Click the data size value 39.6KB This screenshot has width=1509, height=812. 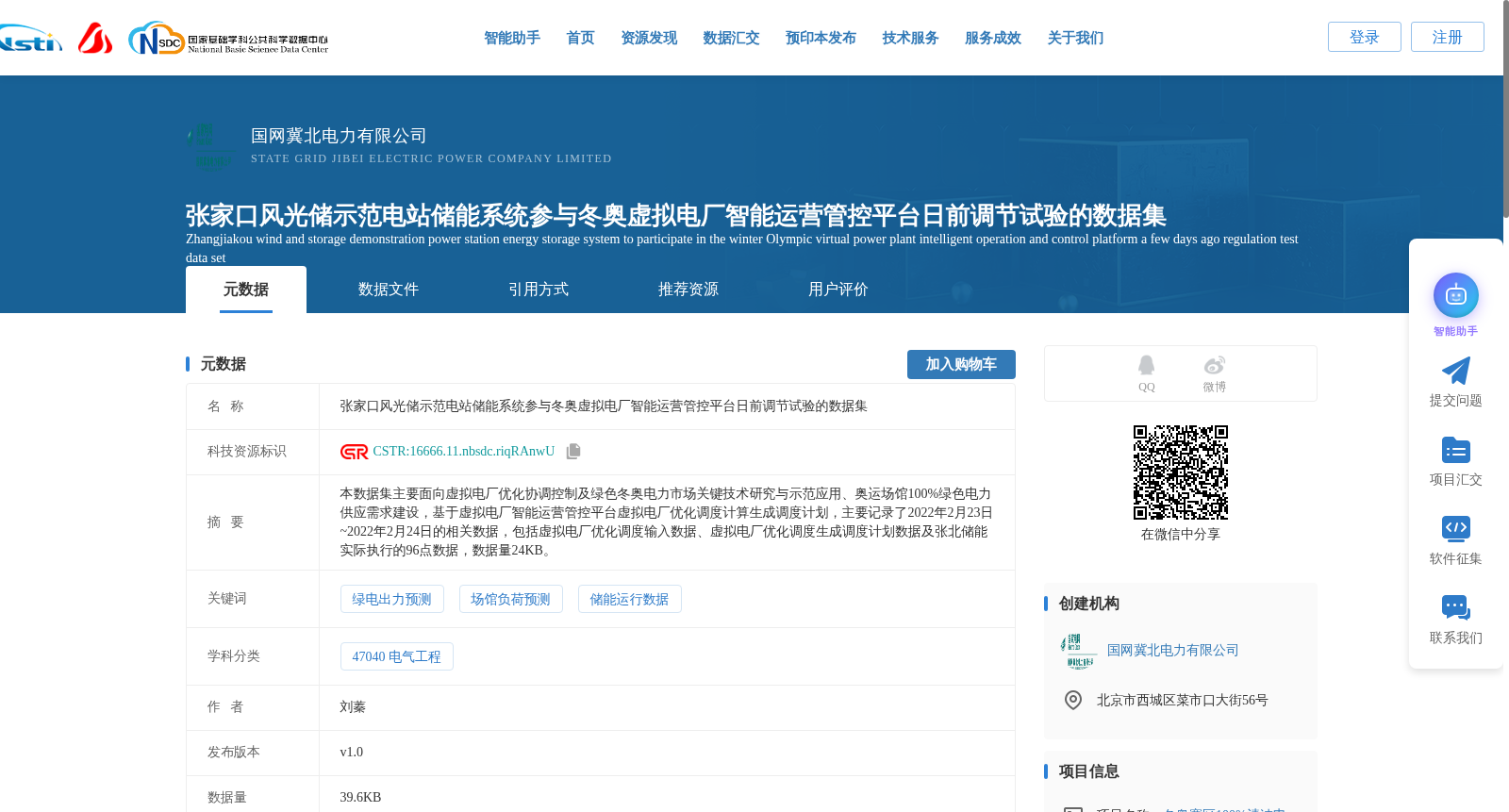click(360, 798)
